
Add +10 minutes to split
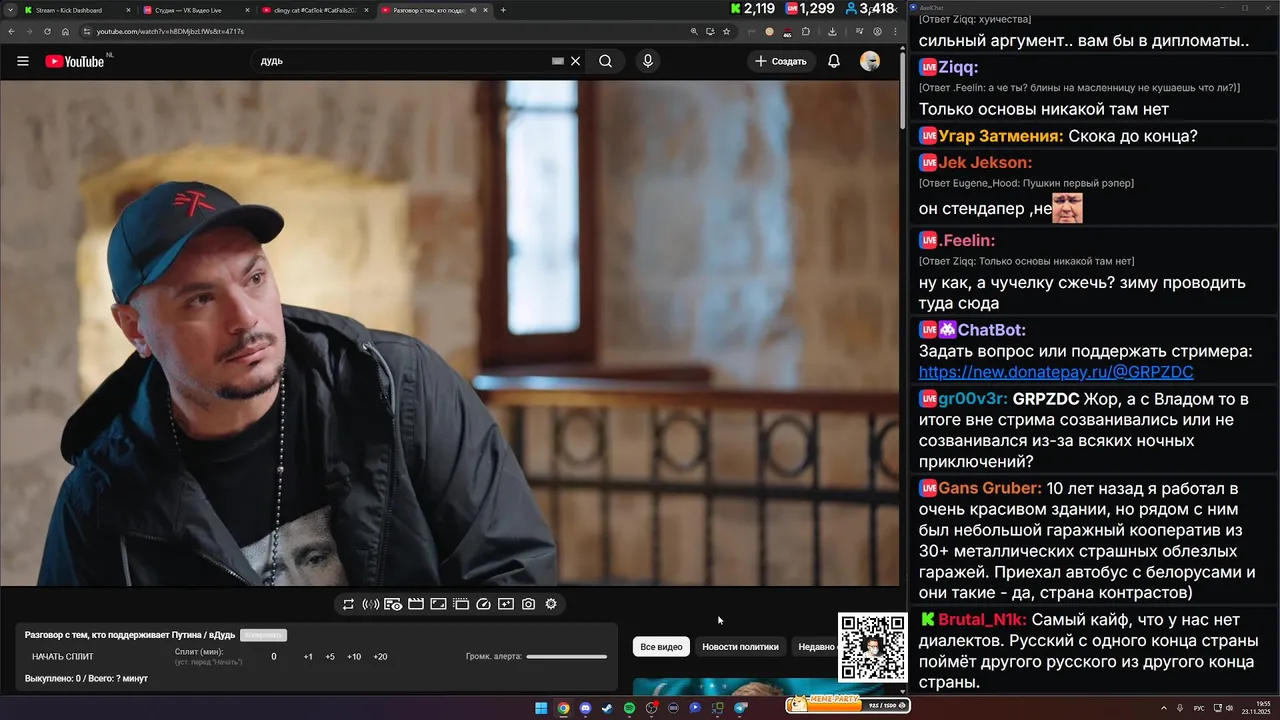(354, 657)
